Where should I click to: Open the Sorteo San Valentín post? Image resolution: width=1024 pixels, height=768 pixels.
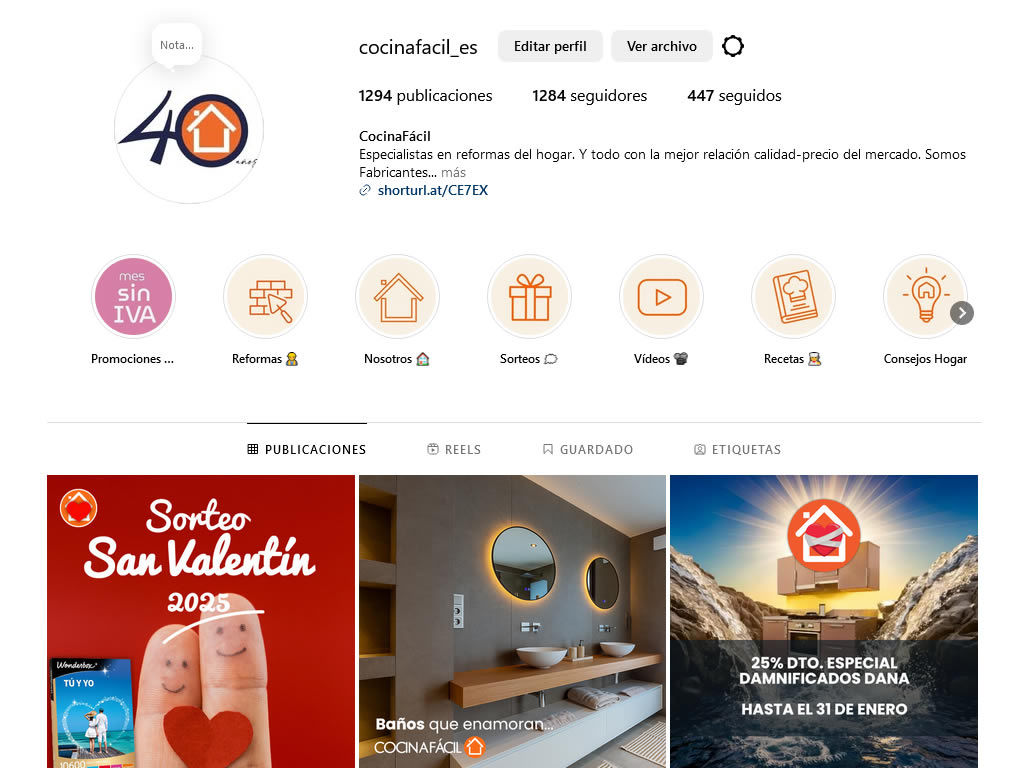[x=200, y=622]
